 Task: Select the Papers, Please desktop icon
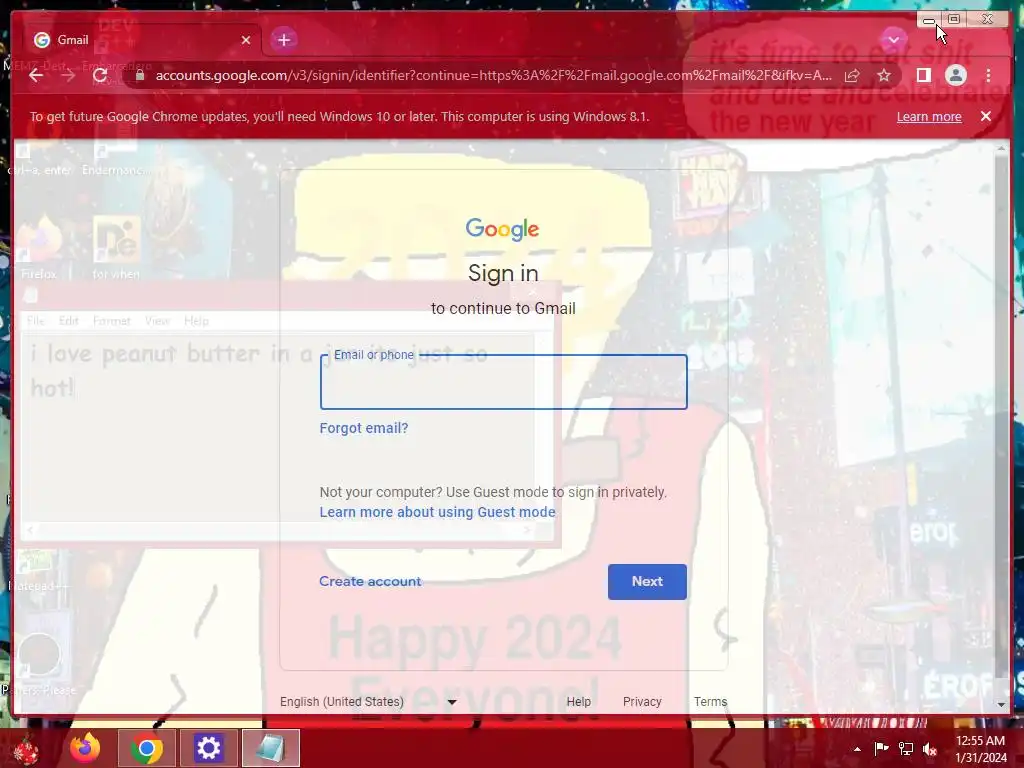coord(39,663)
